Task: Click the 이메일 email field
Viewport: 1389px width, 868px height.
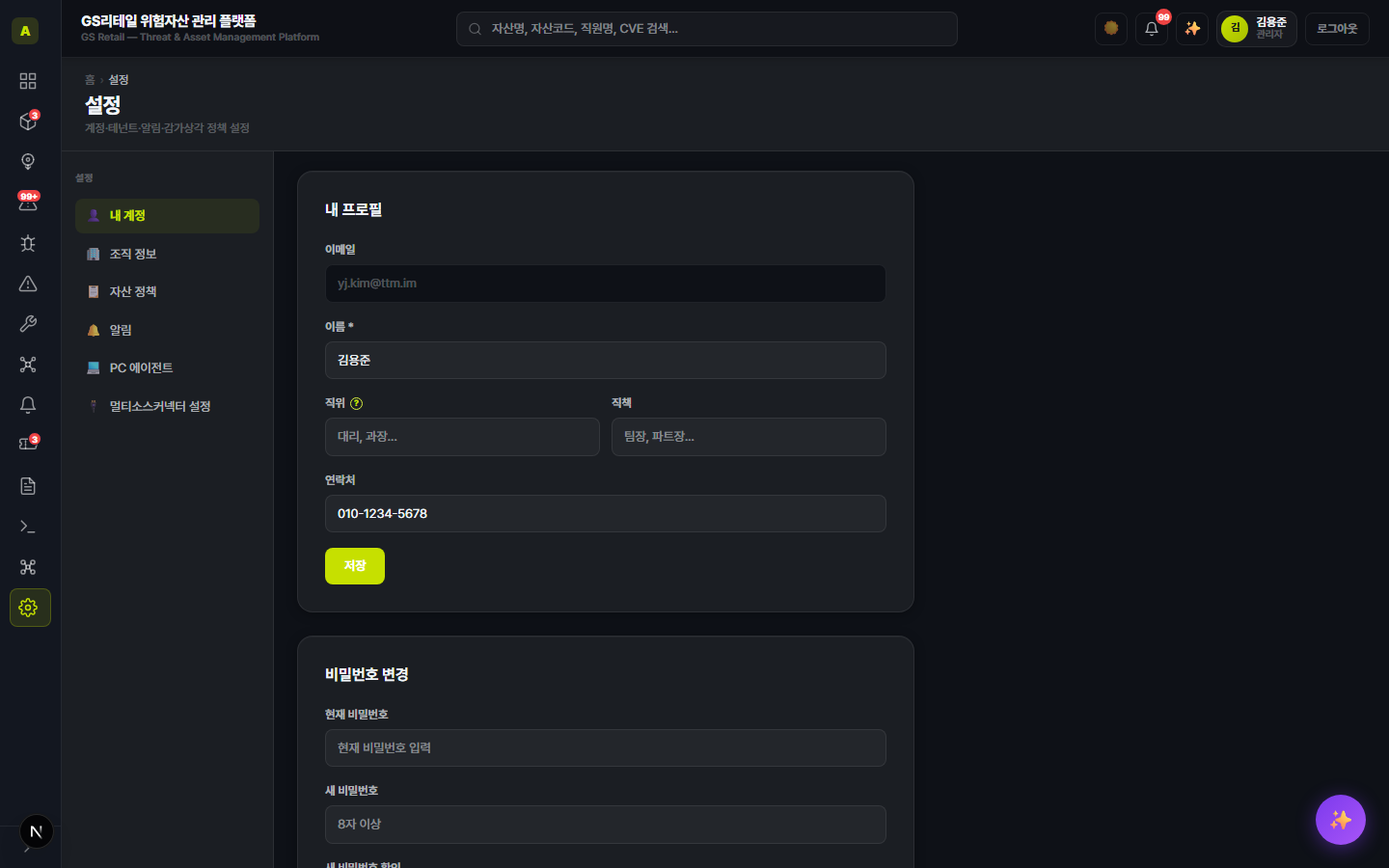Action: pos(606,284)
